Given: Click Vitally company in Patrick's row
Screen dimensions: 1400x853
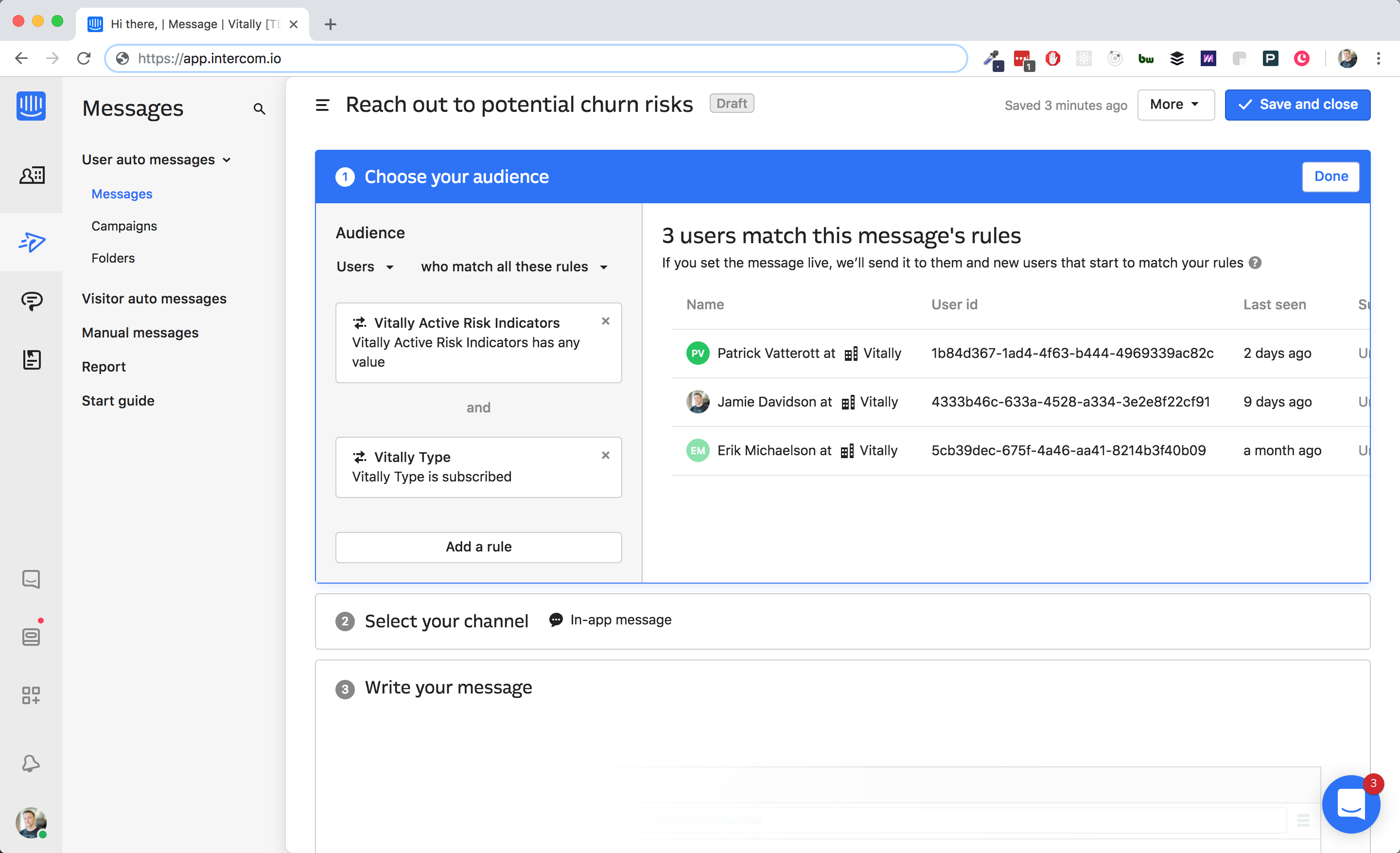Looking at the screenshot, I should (873, 353).
